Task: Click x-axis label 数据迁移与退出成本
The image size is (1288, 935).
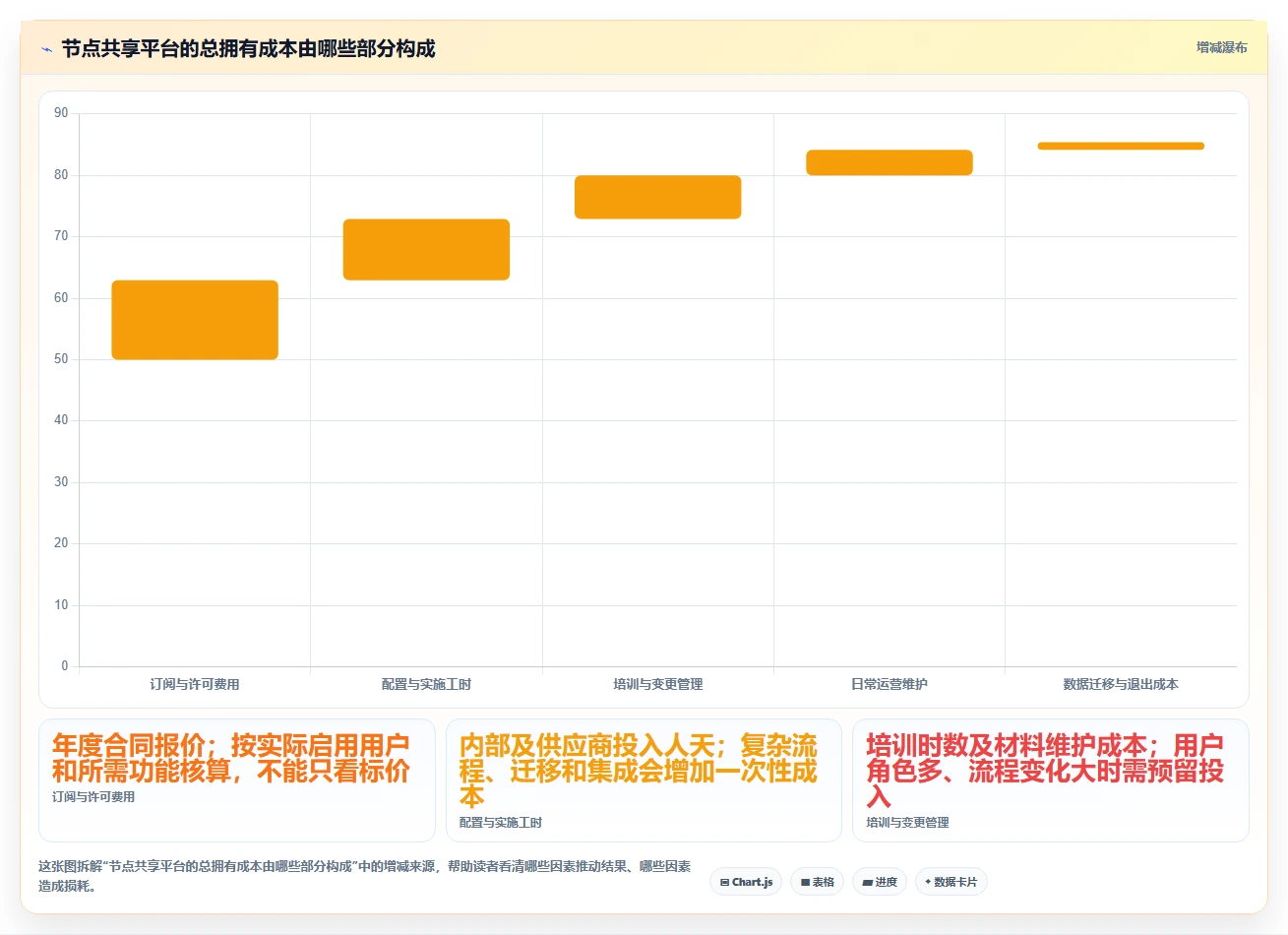Action: pos(1121,684)
